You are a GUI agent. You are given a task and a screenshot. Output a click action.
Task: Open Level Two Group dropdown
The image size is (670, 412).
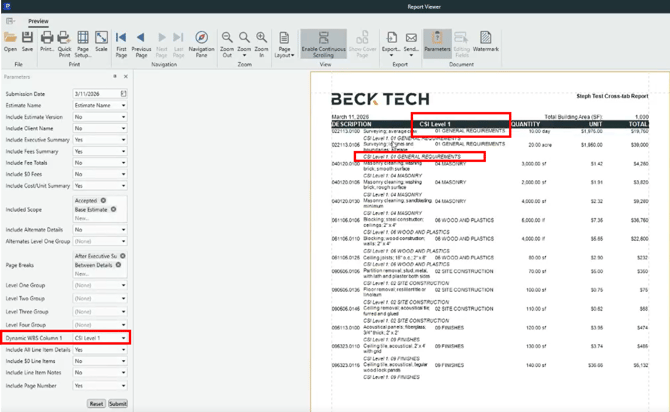pyautogui.click(x=123, y=298)
